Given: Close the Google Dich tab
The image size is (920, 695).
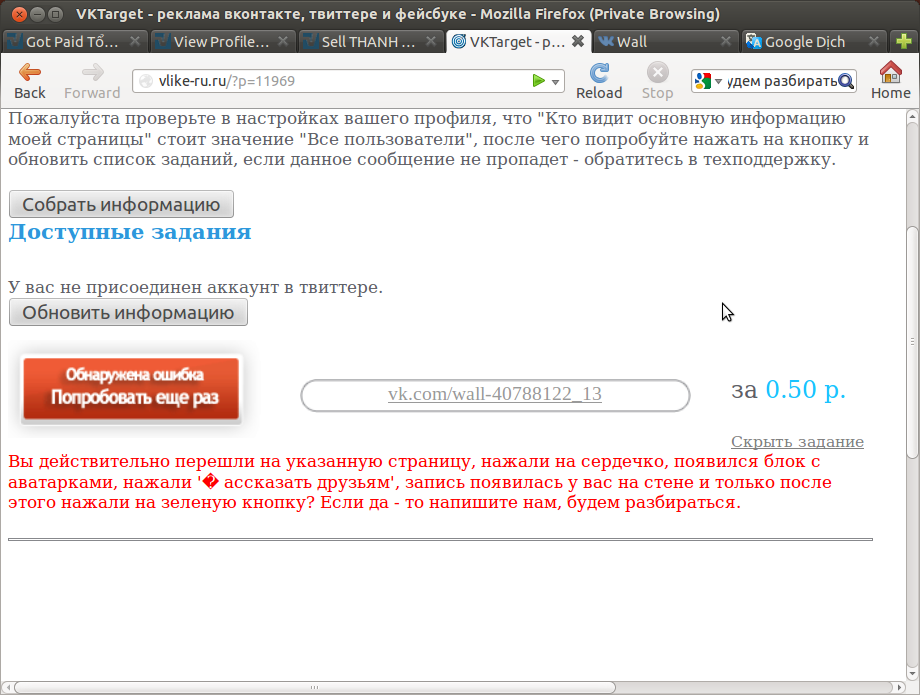Looking at the screenshot, I should (x=874, y=41).
